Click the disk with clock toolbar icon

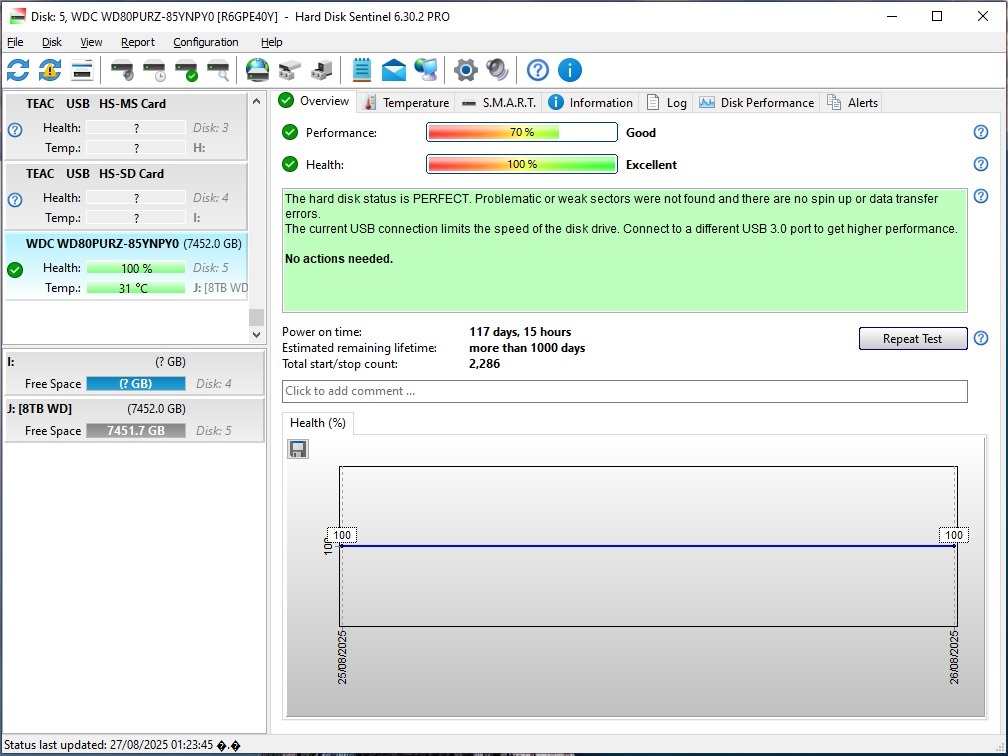[x=154, y=70]
